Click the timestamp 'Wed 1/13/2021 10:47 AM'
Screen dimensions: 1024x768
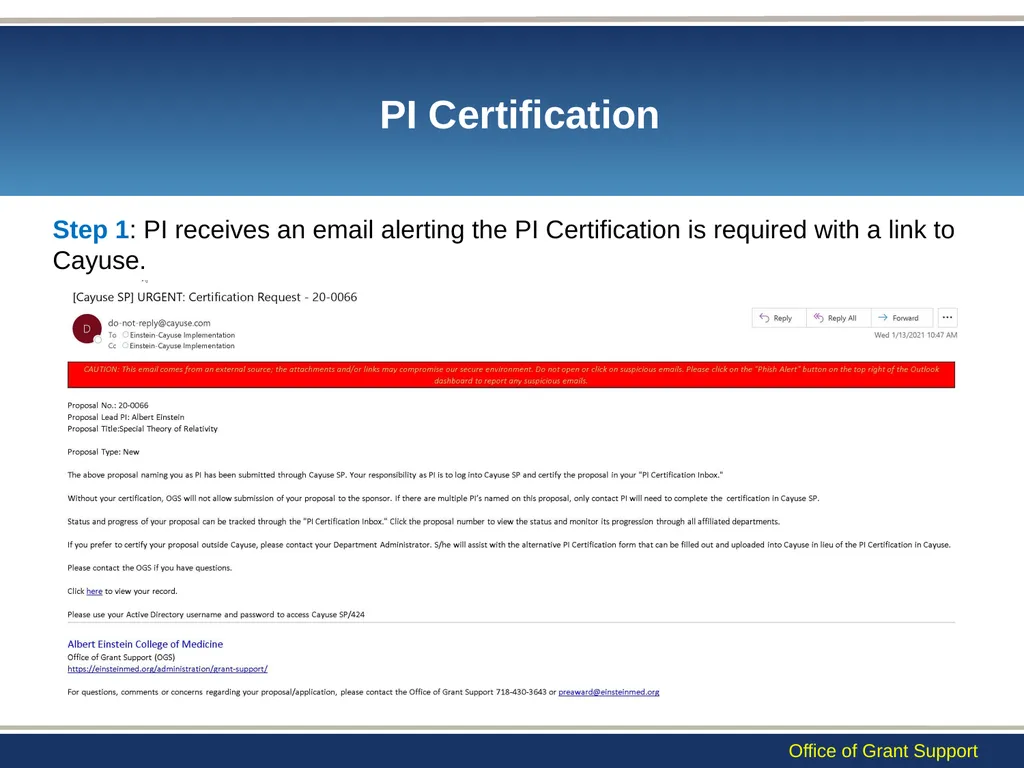point(916,335)
